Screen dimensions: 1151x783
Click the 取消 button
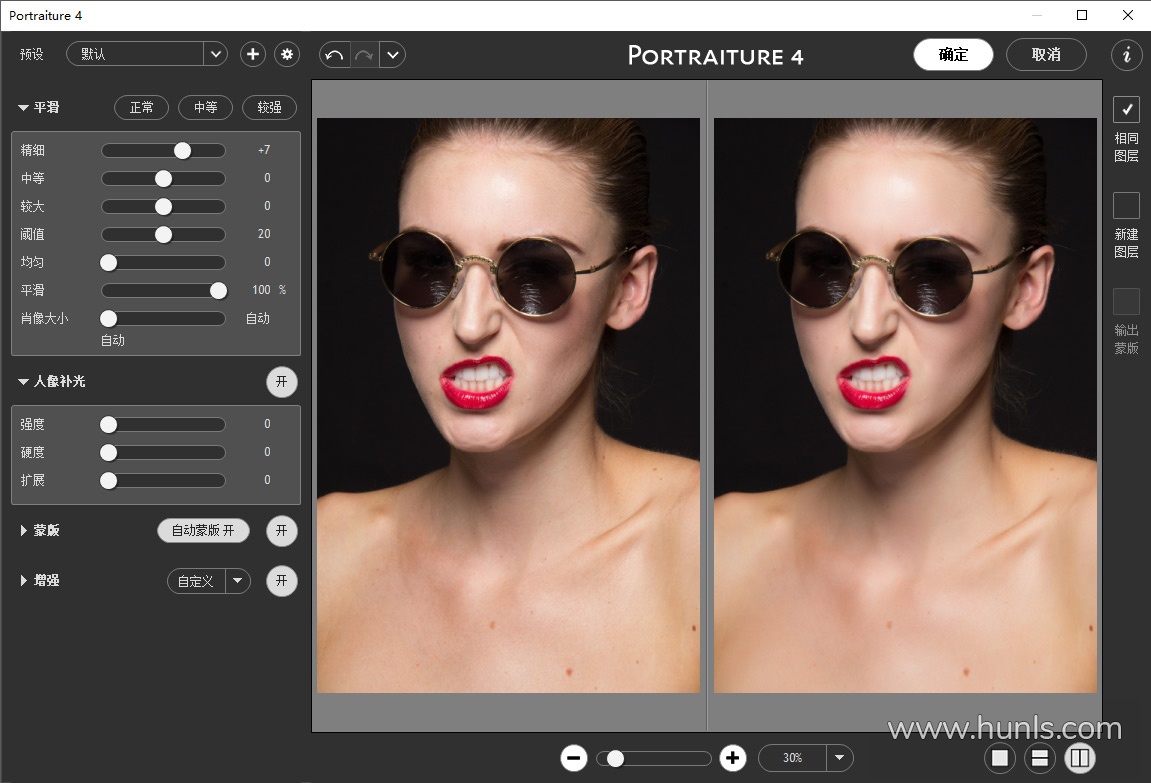point(1046,55)
